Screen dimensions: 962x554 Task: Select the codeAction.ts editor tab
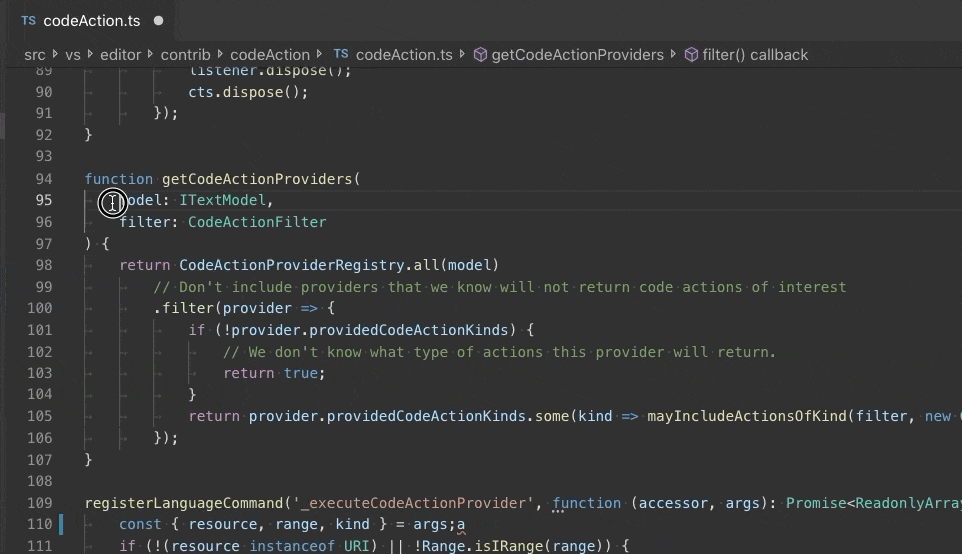click(x=92, y=20)
